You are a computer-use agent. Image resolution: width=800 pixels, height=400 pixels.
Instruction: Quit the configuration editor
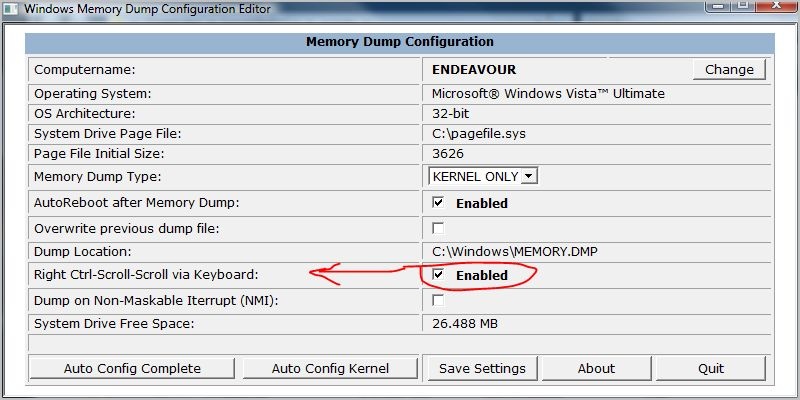(711, 368)
